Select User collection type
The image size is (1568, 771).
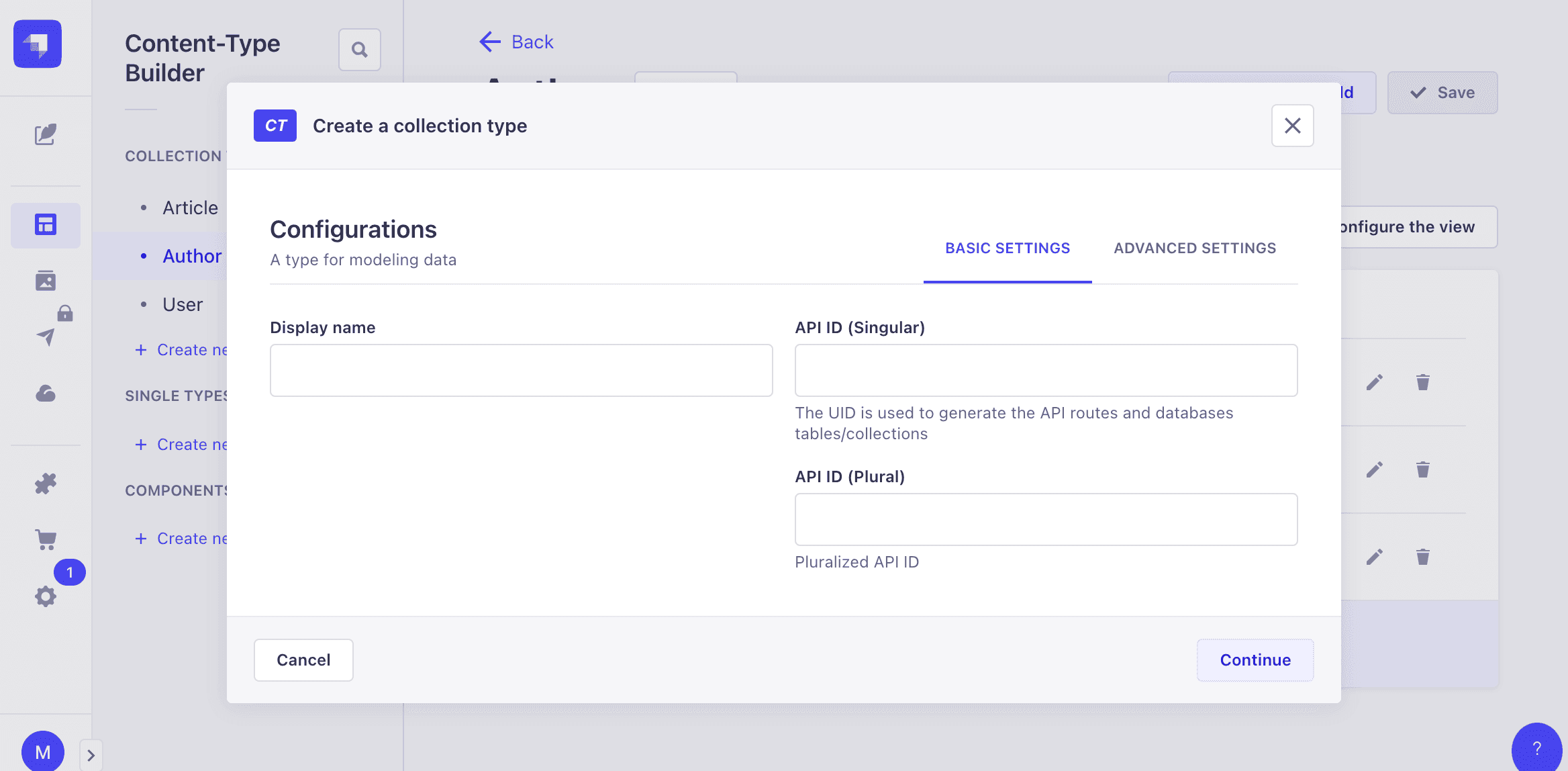[x=183, y=305]
